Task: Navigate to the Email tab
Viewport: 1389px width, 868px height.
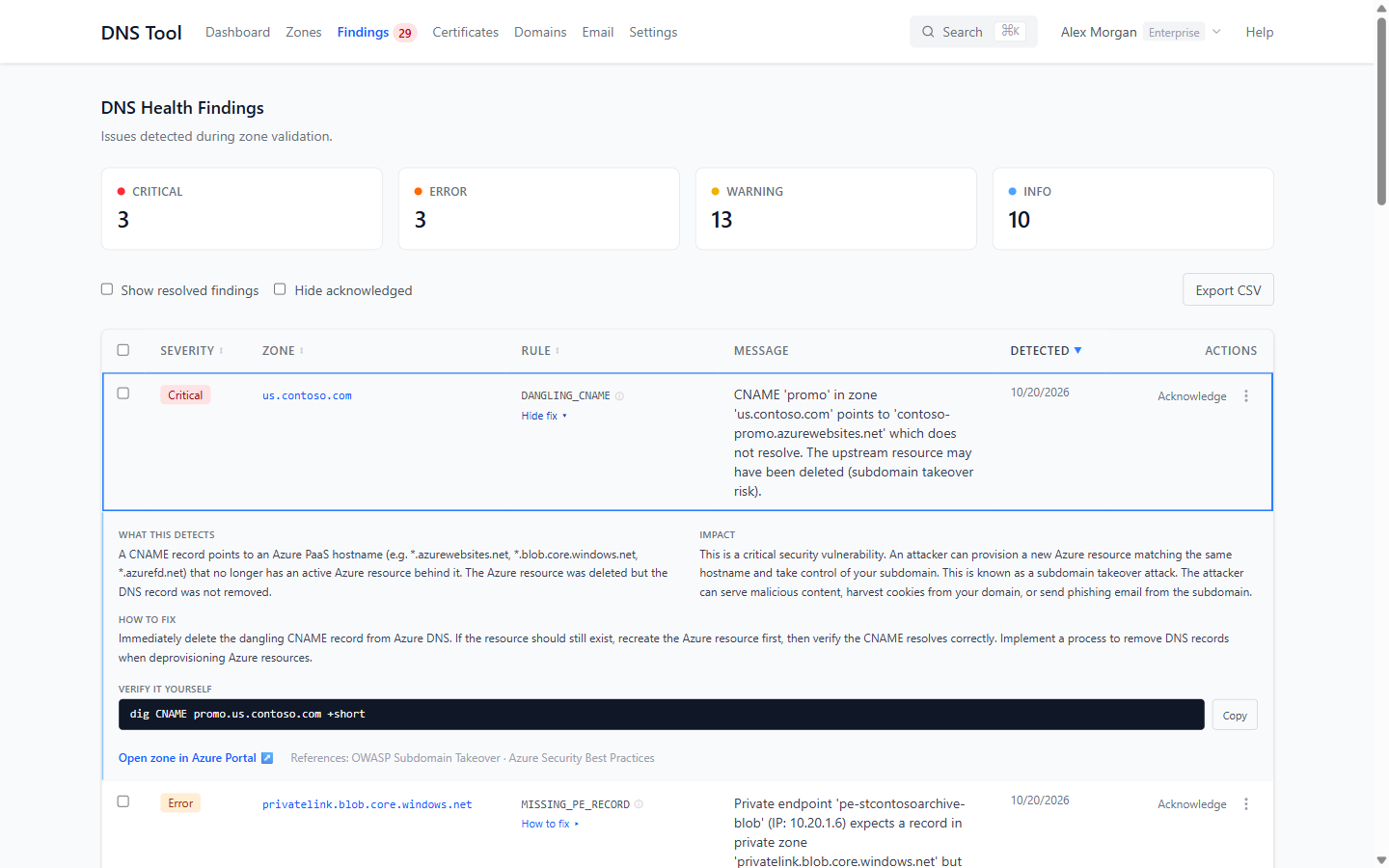Action: pos(598,32)
